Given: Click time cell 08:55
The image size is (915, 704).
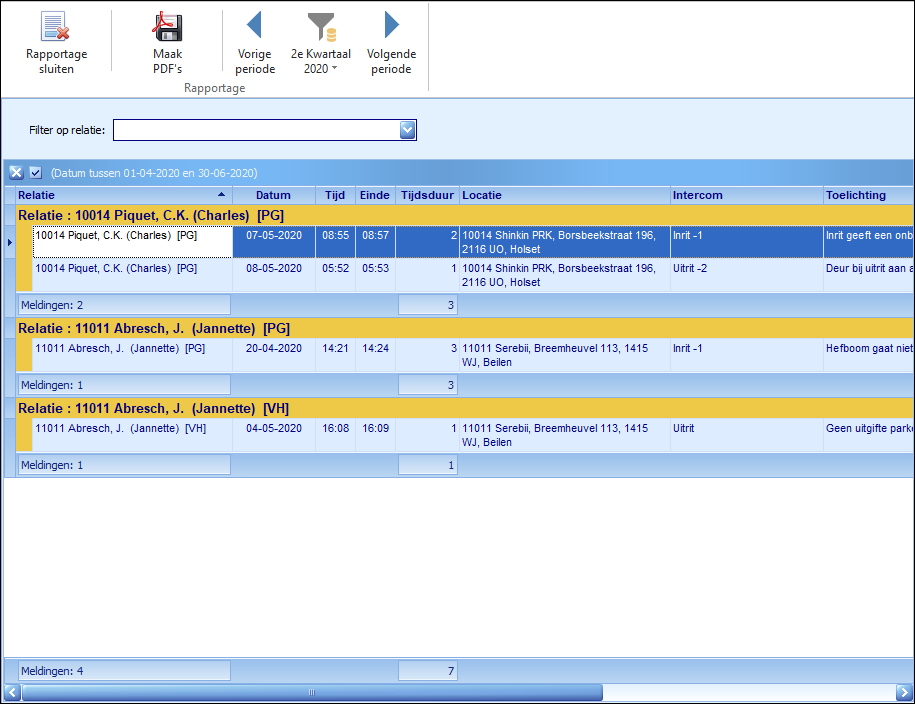Looking at the screenshot, I should tap(335, 242).
